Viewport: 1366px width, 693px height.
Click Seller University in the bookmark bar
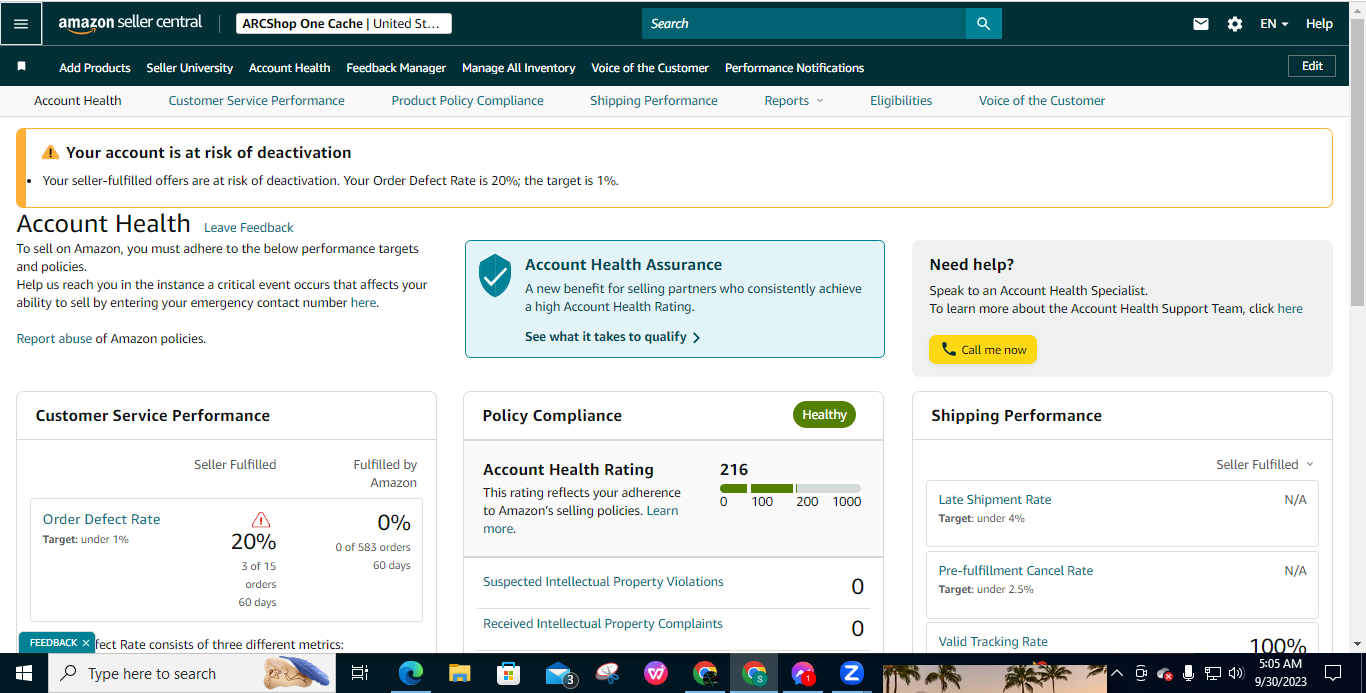point(190,68)
